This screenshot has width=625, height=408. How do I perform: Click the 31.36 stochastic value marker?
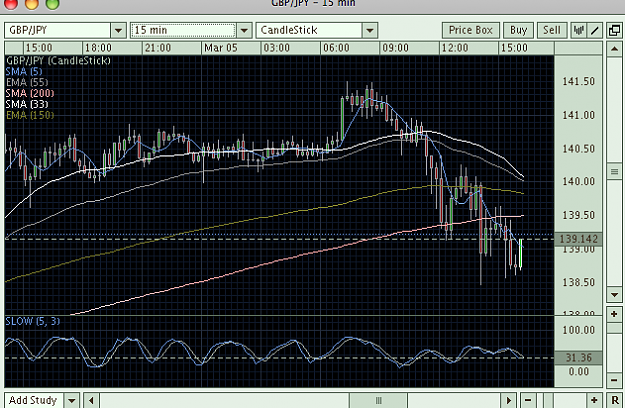point(578,357)
